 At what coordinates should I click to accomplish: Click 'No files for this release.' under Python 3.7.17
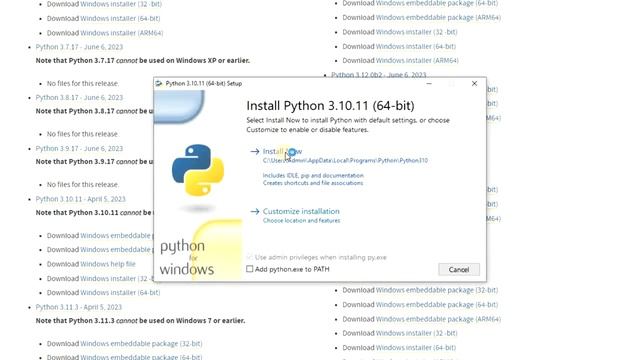83,83
